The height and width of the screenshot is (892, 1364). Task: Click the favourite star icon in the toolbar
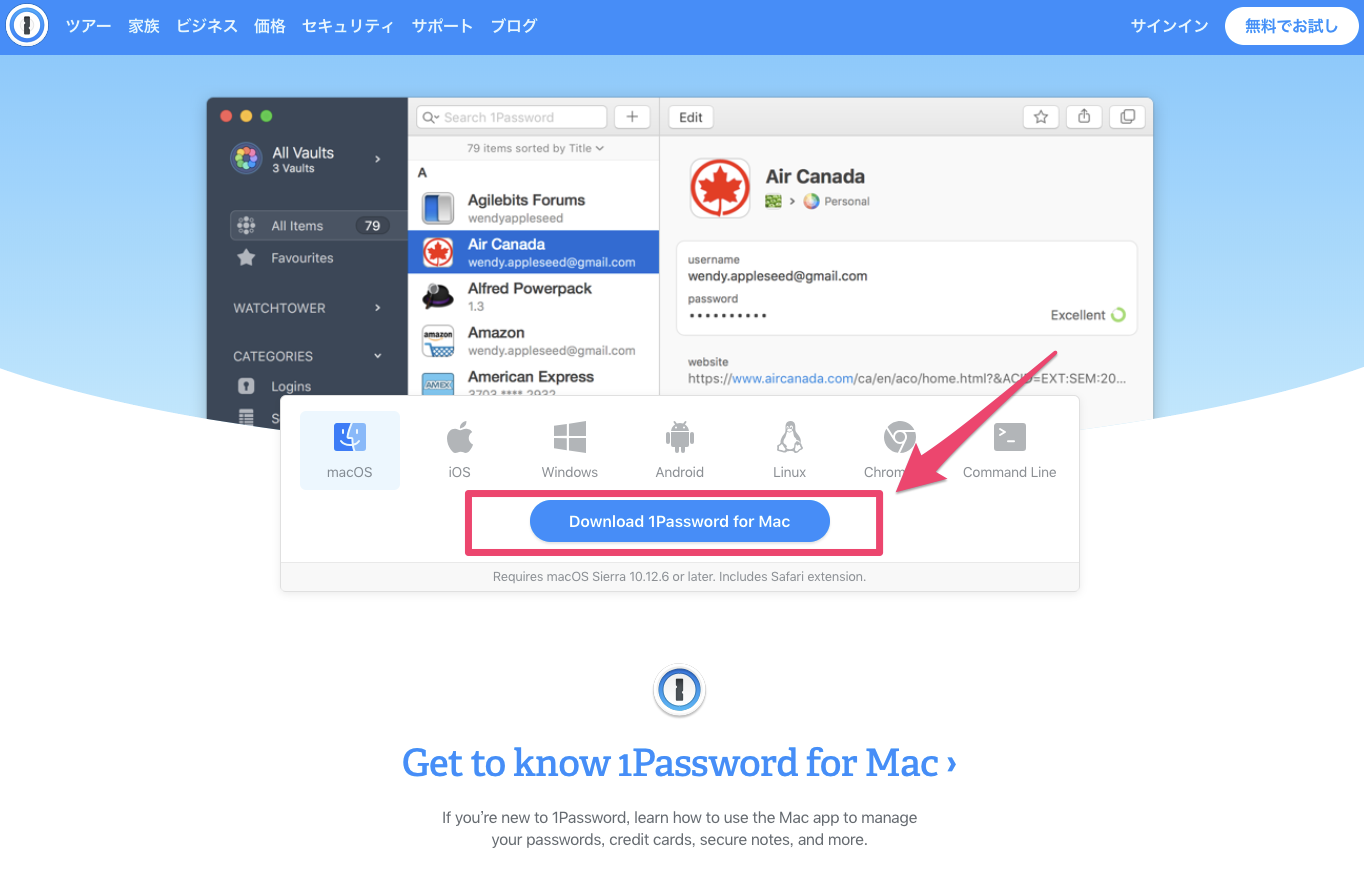[x=1040, y=117]
